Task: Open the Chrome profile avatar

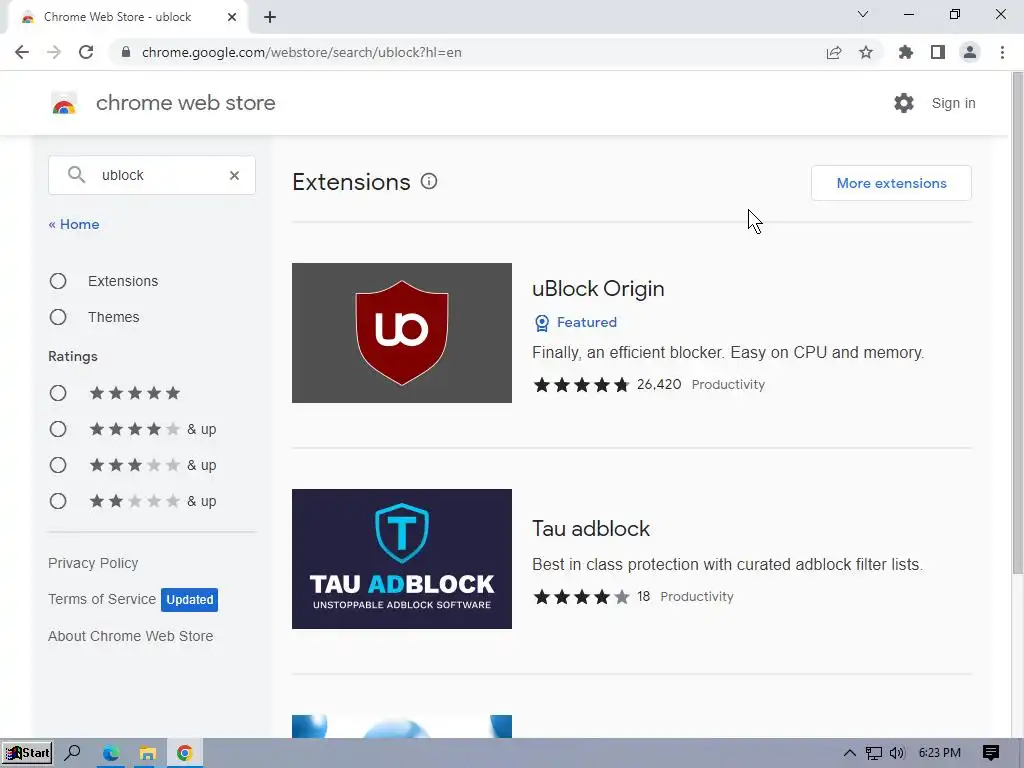Action: click(x=970, y=52)
